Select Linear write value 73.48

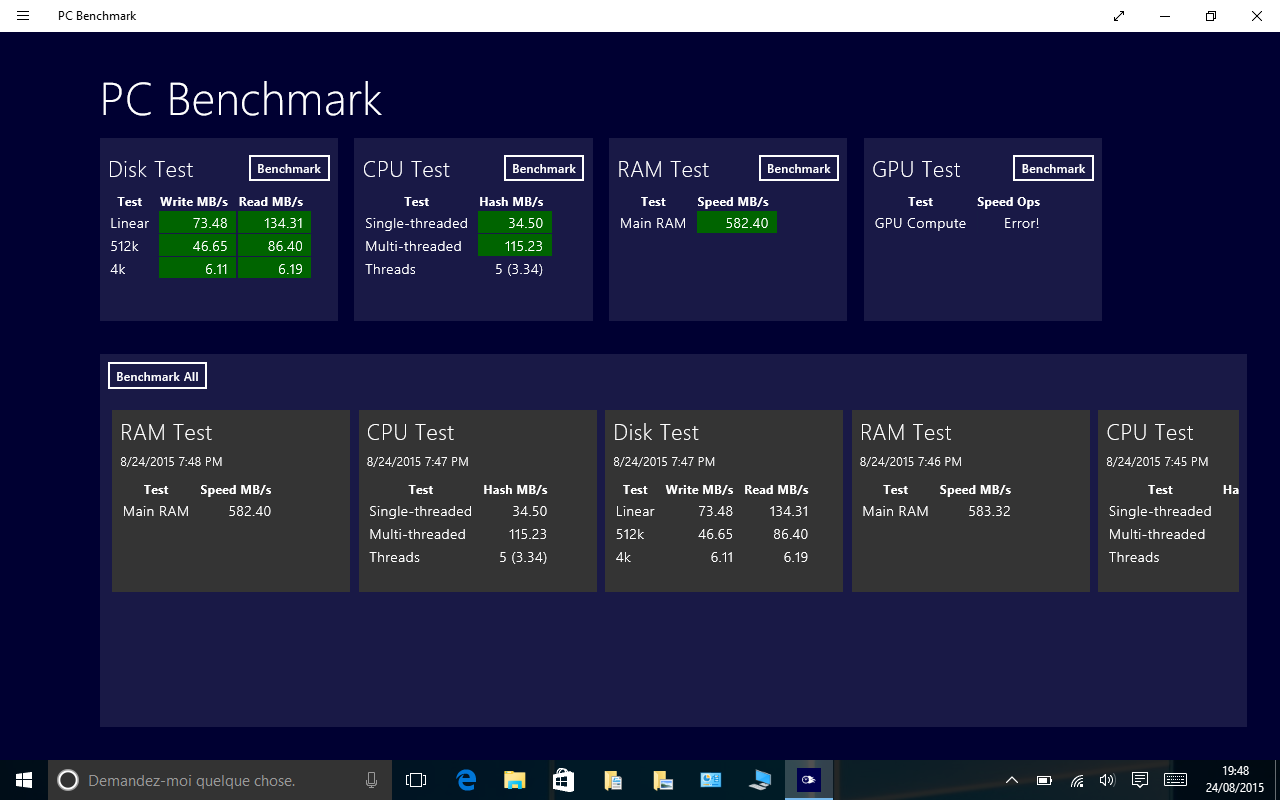click(x=198, y=223)
